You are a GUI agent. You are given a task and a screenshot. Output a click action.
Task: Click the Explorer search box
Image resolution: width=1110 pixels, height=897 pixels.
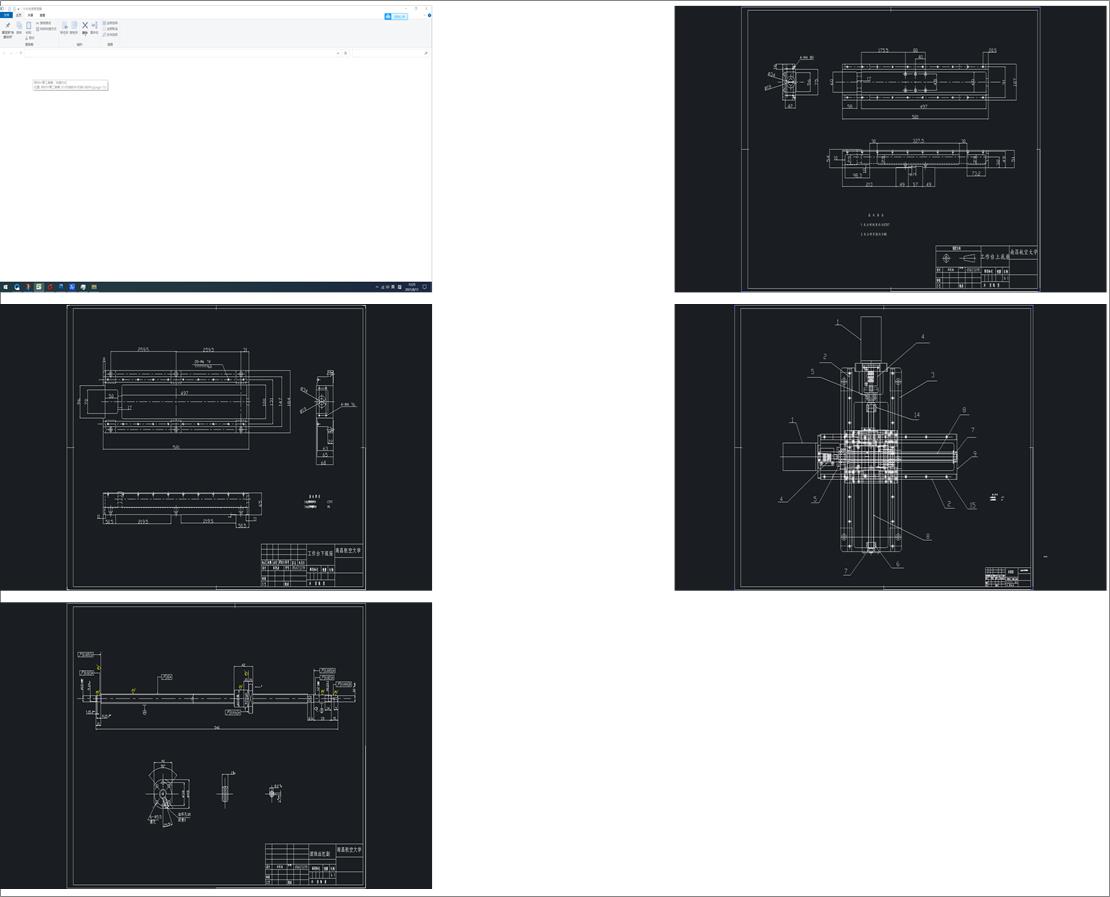tap(390, 53)
